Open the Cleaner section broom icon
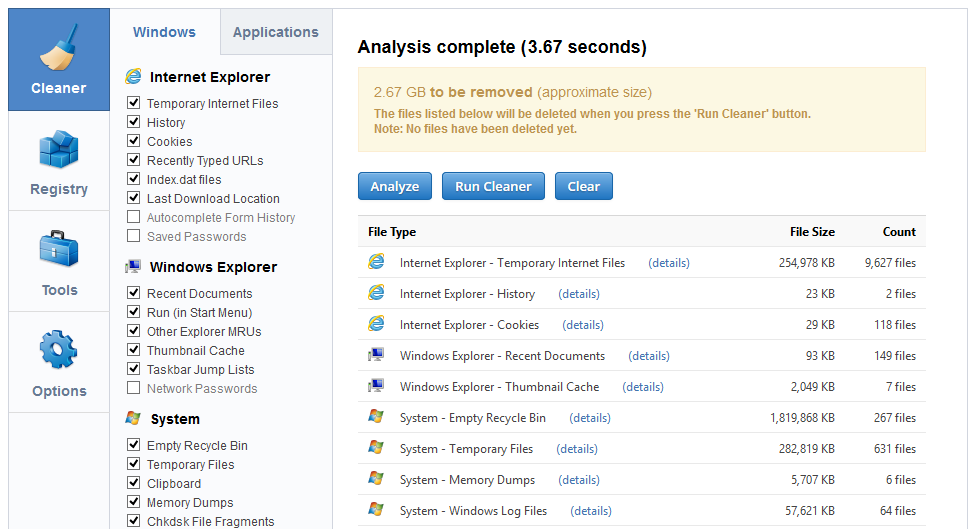 coord(59,47)
